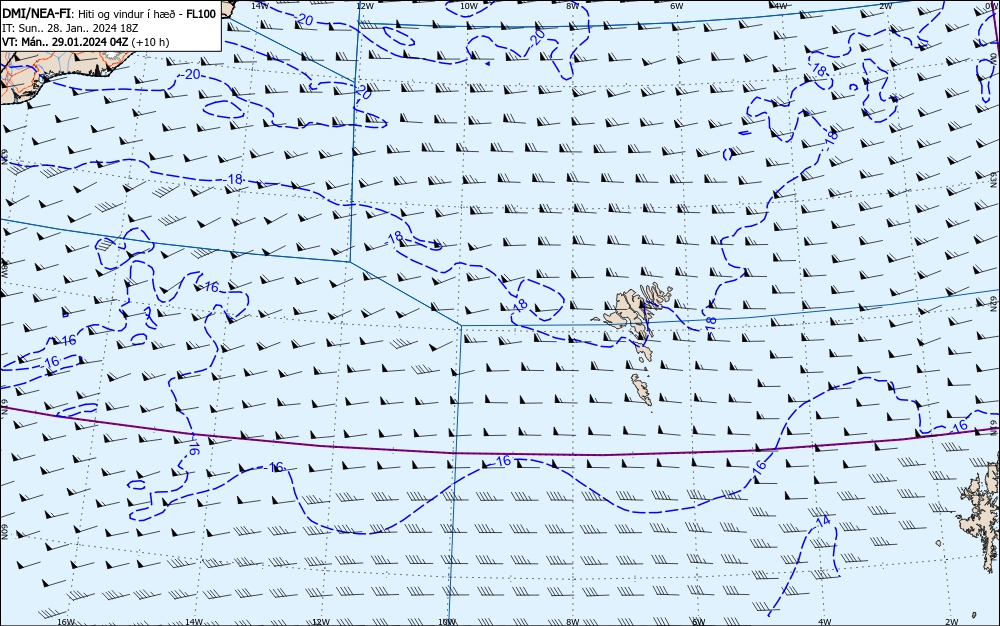
Task: Click the '2W' longitude label on the bottom edge
Action: pyautogui.click(x=952, y=621)
